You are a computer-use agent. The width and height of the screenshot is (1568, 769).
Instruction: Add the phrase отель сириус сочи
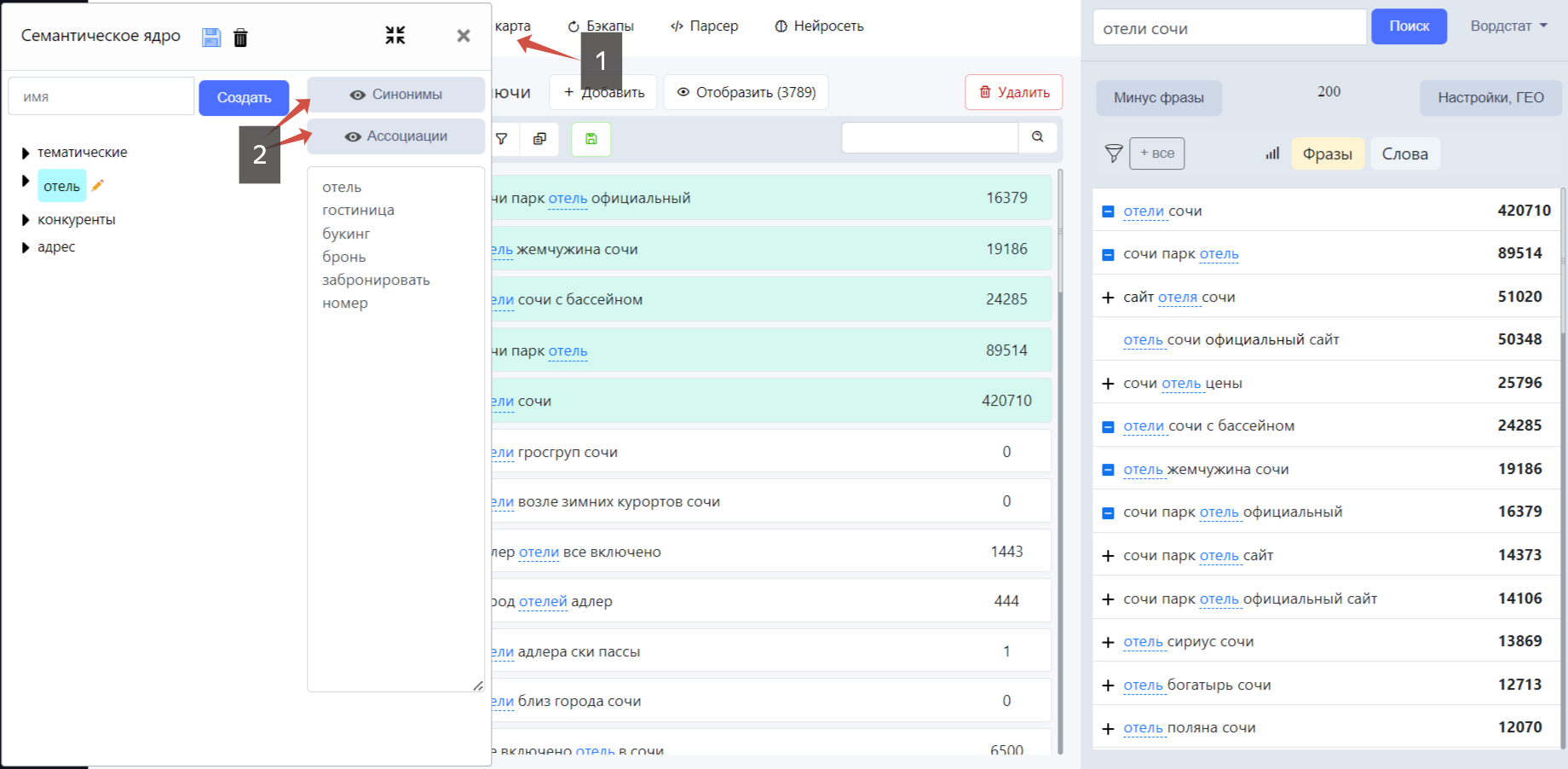point(1108,642)
